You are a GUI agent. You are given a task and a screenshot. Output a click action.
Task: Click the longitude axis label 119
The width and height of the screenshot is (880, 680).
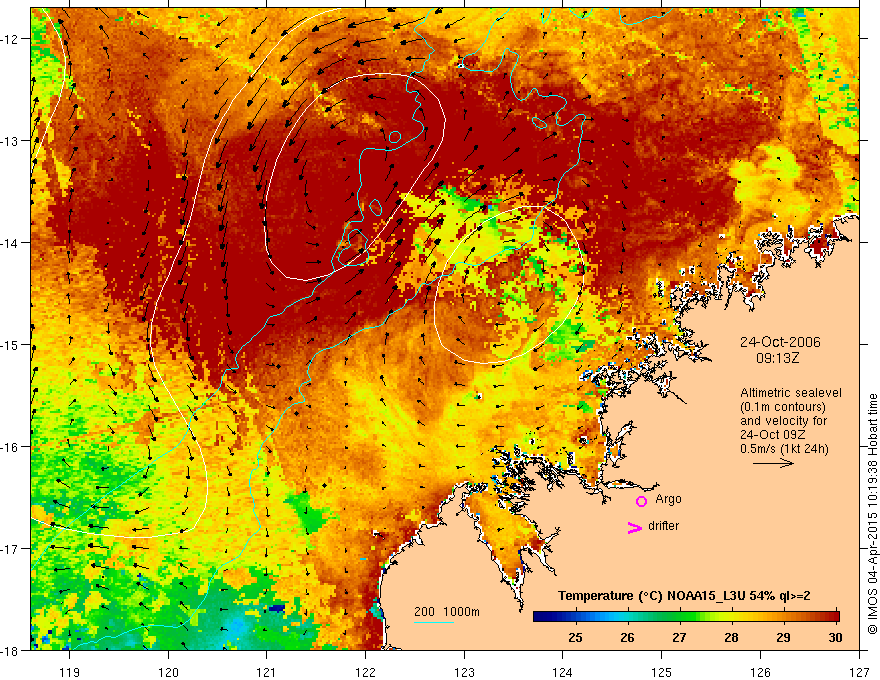(70, 672)
